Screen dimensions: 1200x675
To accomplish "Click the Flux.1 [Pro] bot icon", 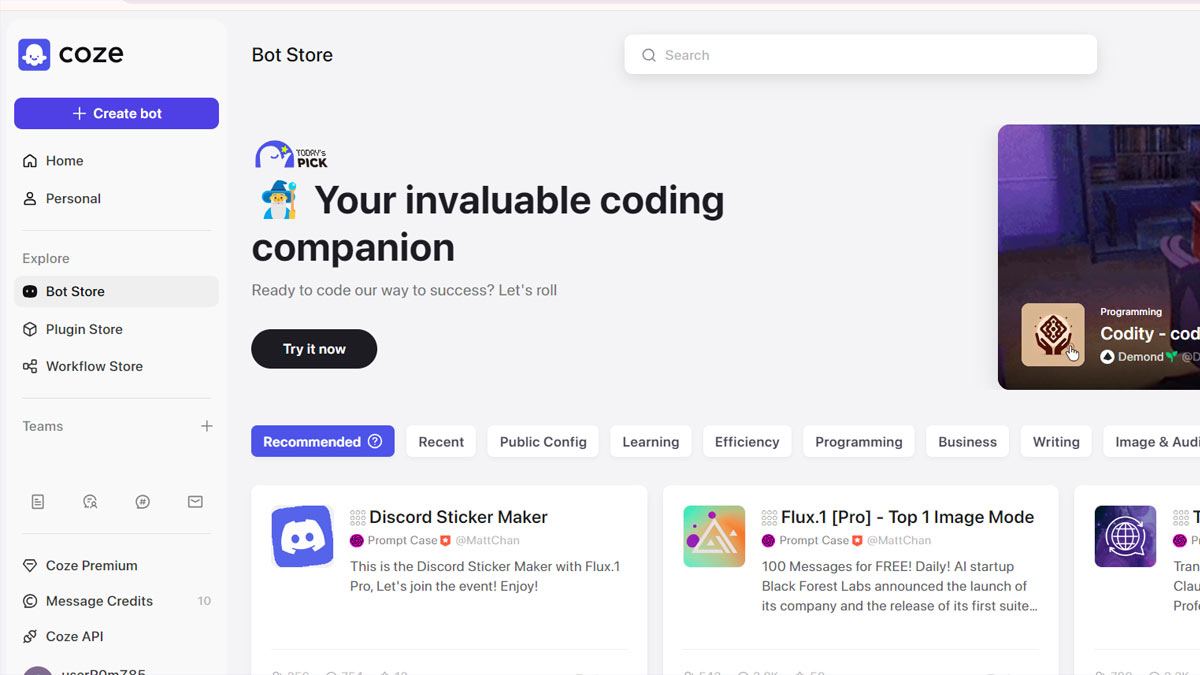I will coord(714,536).
